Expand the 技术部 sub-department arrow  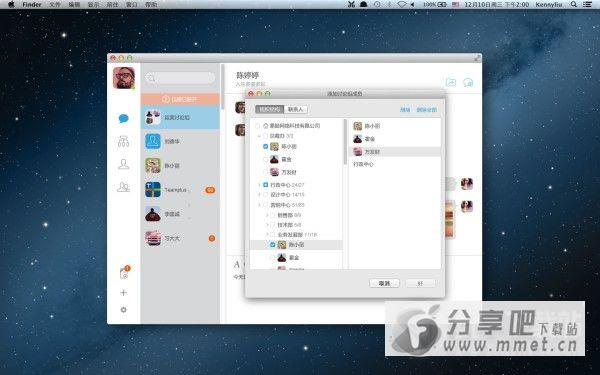click(x=267, y=225)
